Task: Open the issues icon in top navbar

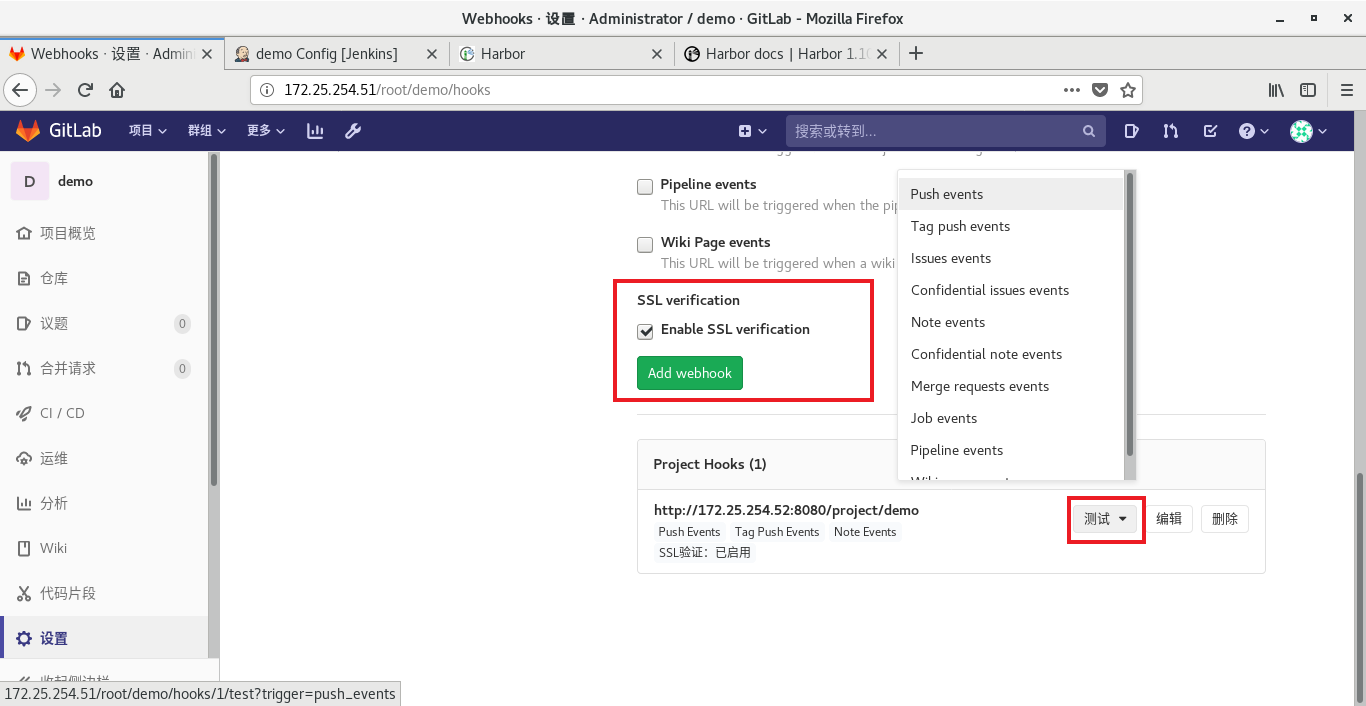Action: point(1131,131)
